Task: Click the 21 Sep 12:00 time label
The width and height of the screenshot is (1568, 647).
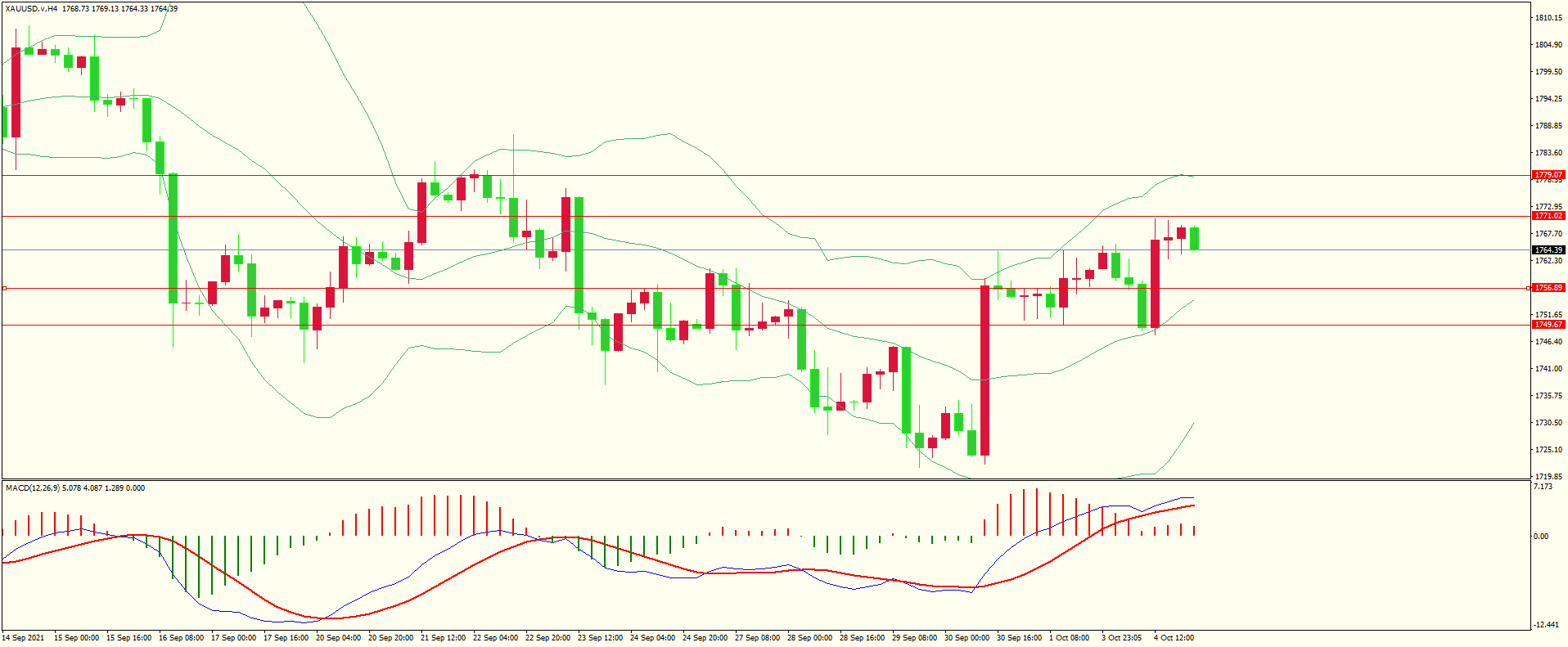Action: (443, 638)
